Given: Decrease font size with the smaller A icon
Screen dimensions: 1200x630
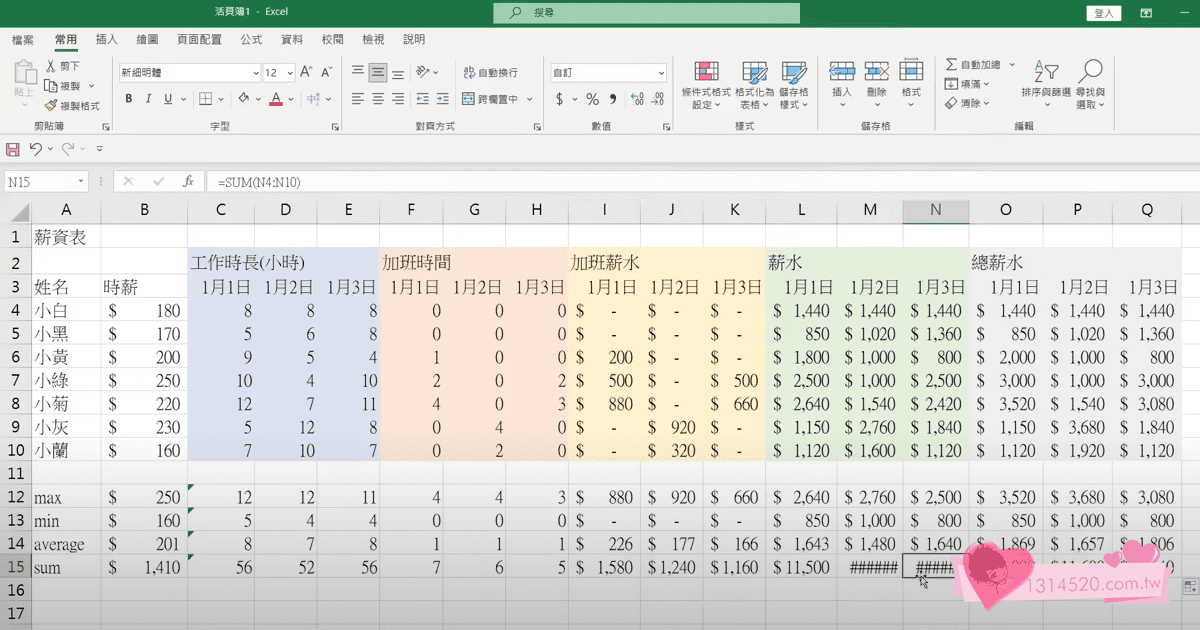Looking at the screenshot, I should [x=327, y=72].
